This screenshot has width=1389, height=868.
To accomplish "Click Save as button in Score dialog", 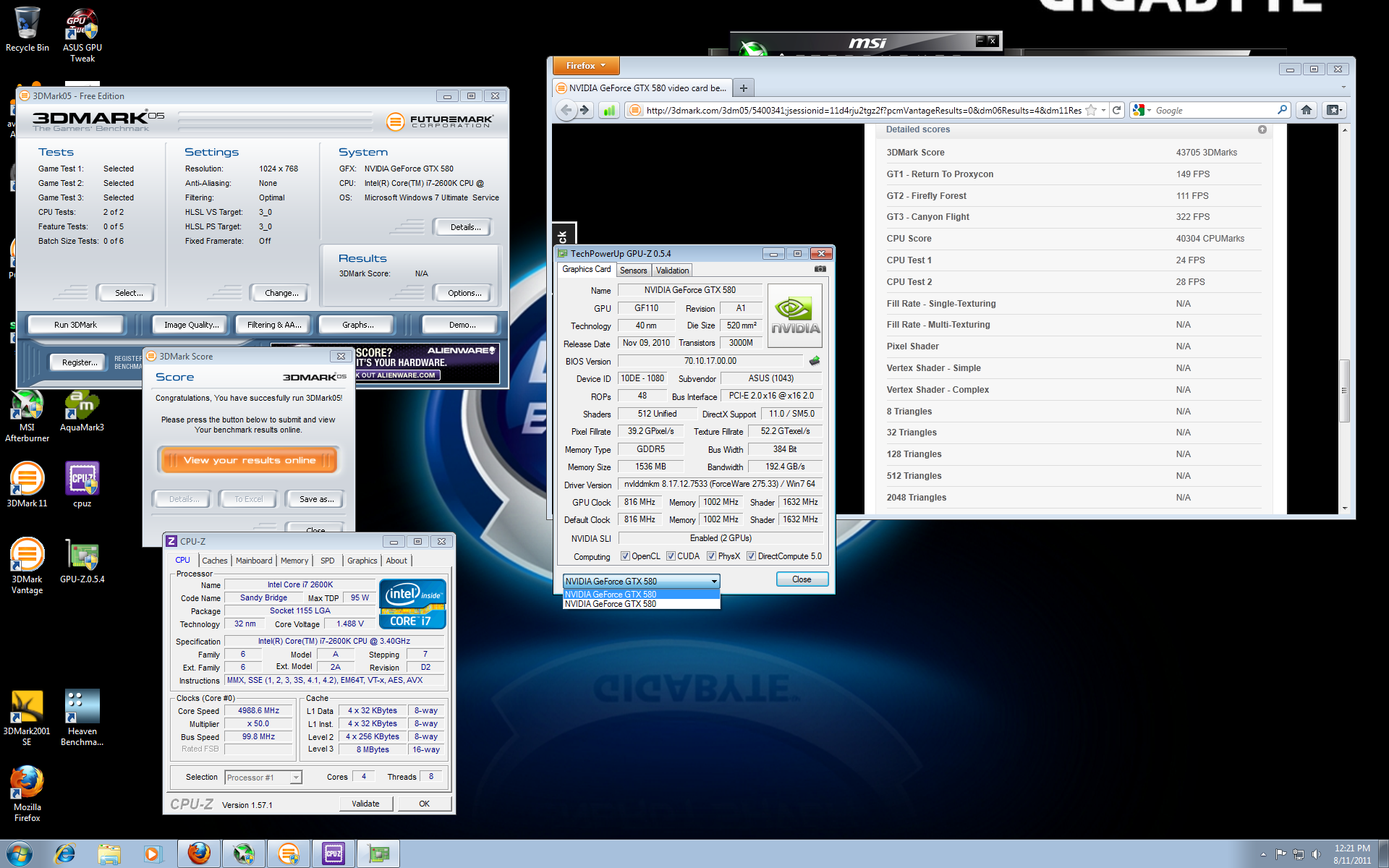I will [316, 499].
